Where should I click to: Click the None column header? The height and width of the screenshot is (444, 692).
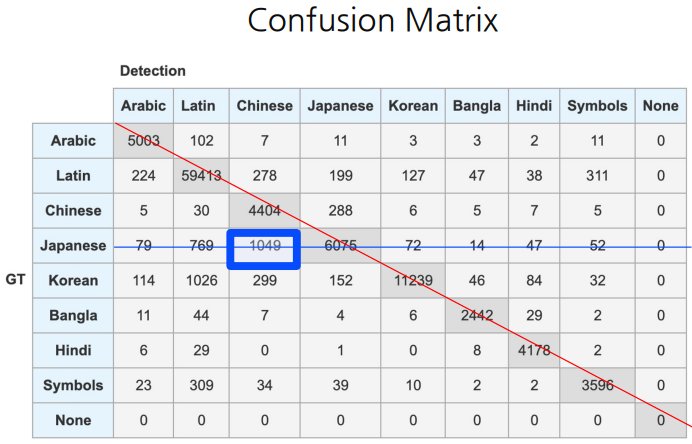pyautogui.click(x=661, y=106)
